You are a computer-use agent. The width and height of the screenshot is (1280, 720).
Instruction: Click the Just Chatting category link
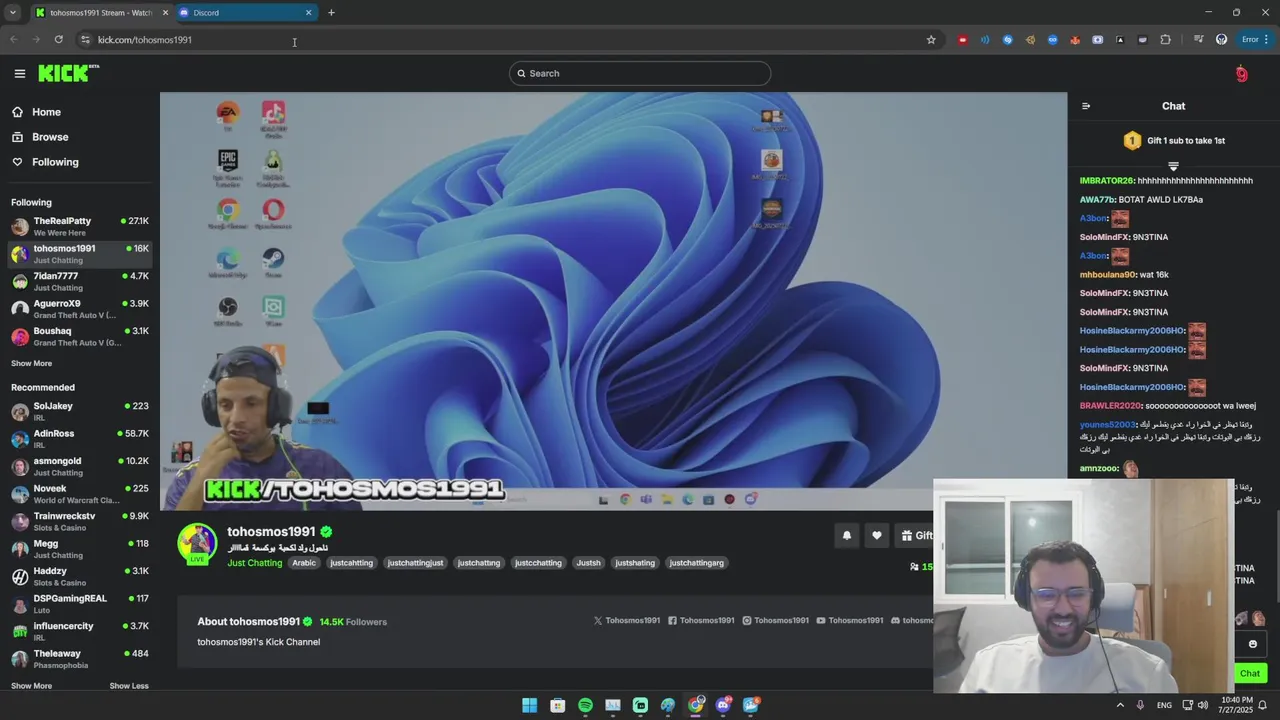254,563
